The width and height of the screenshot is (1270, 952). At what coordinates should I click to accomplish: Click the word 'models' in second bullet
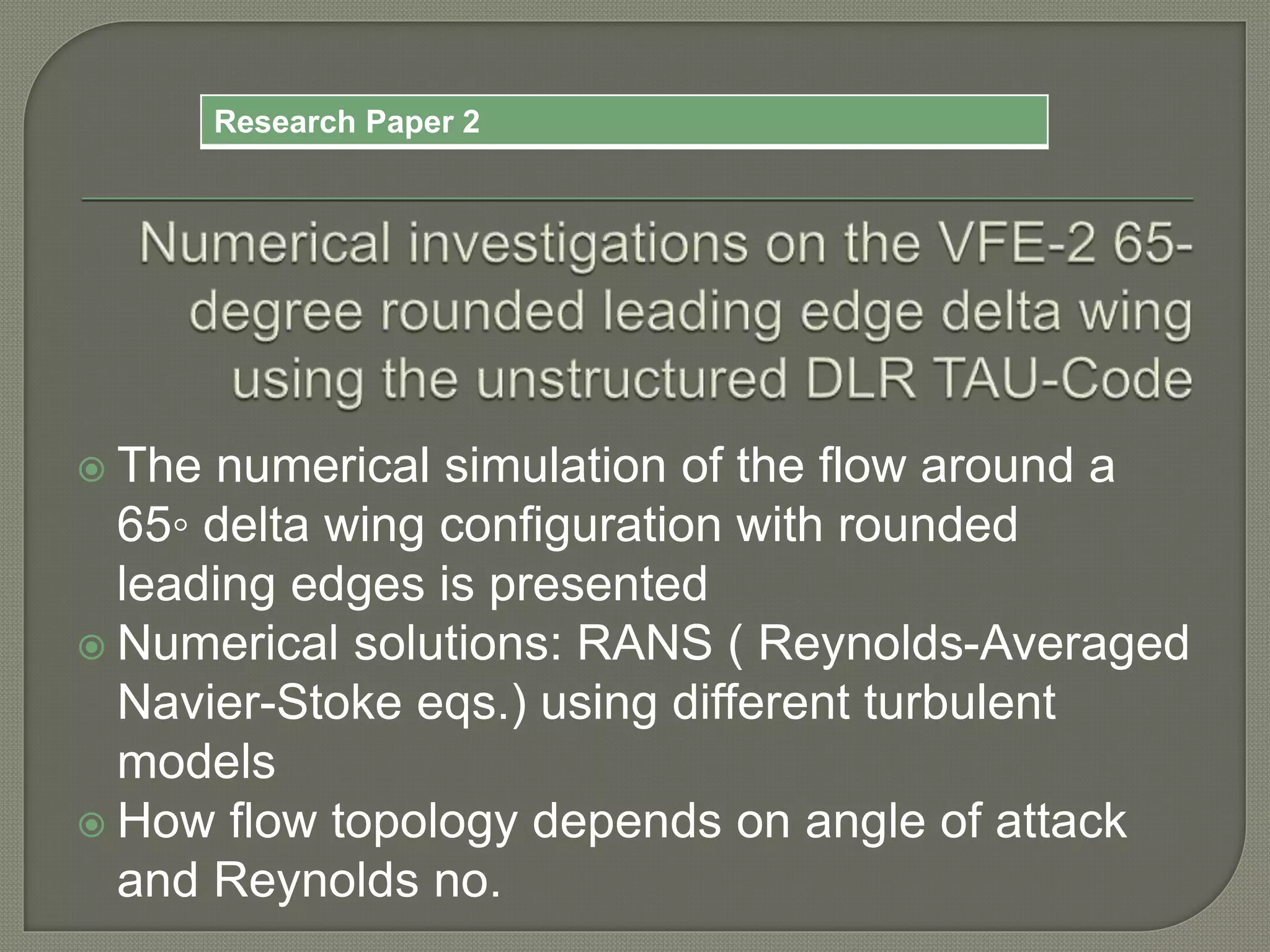click(196, 762)
